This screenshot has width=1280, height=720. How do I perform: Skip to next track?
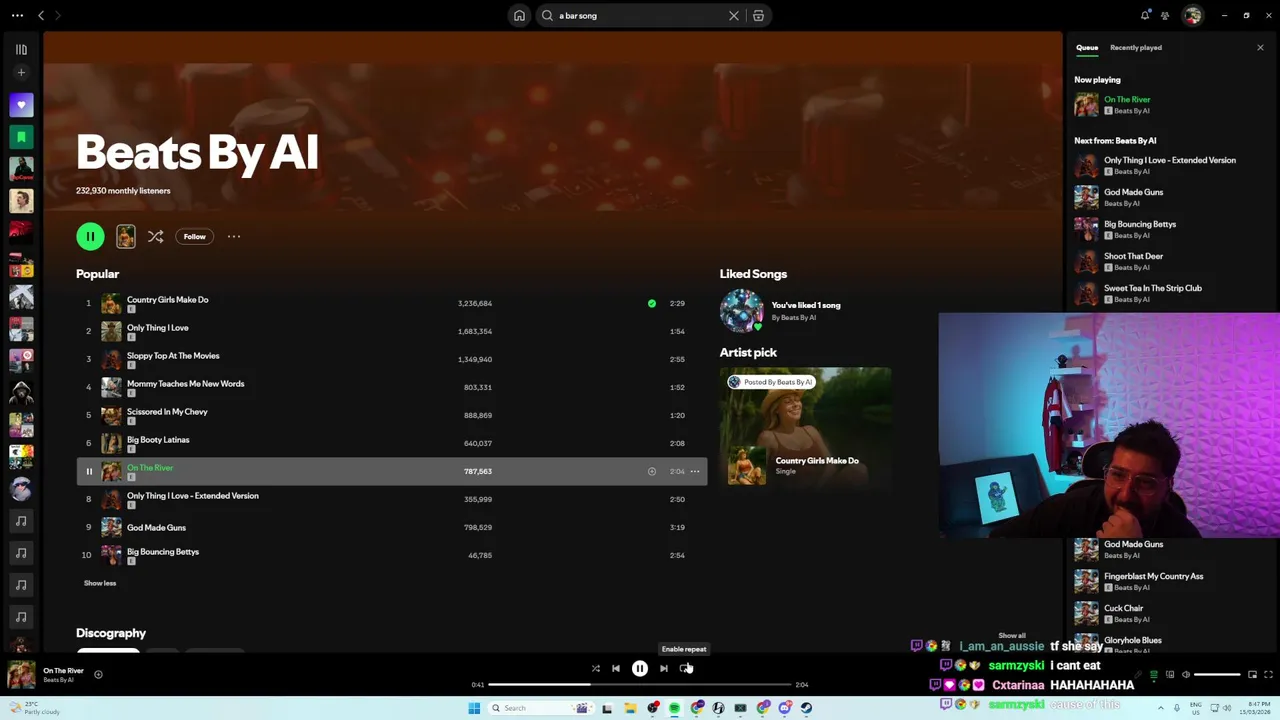tap(664, 668)
